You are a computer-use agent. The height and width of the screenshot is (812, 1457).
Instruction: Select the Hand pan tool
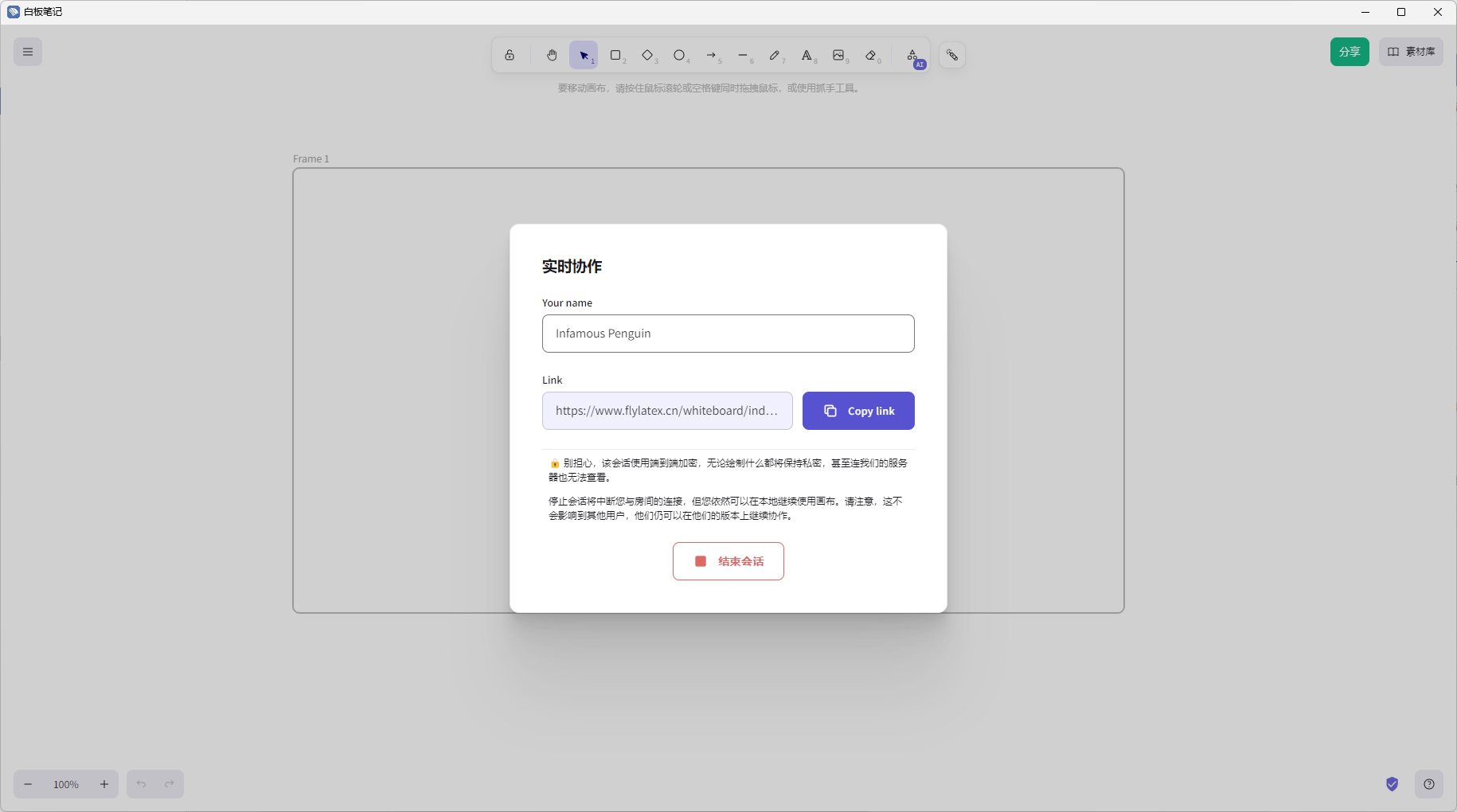[x=552, y=55]
